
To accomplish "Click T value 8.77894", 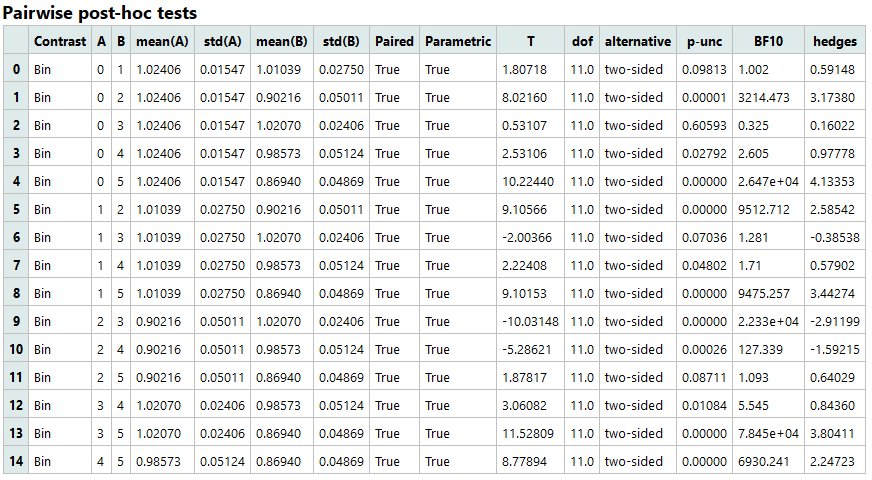I will pos(524,461).
